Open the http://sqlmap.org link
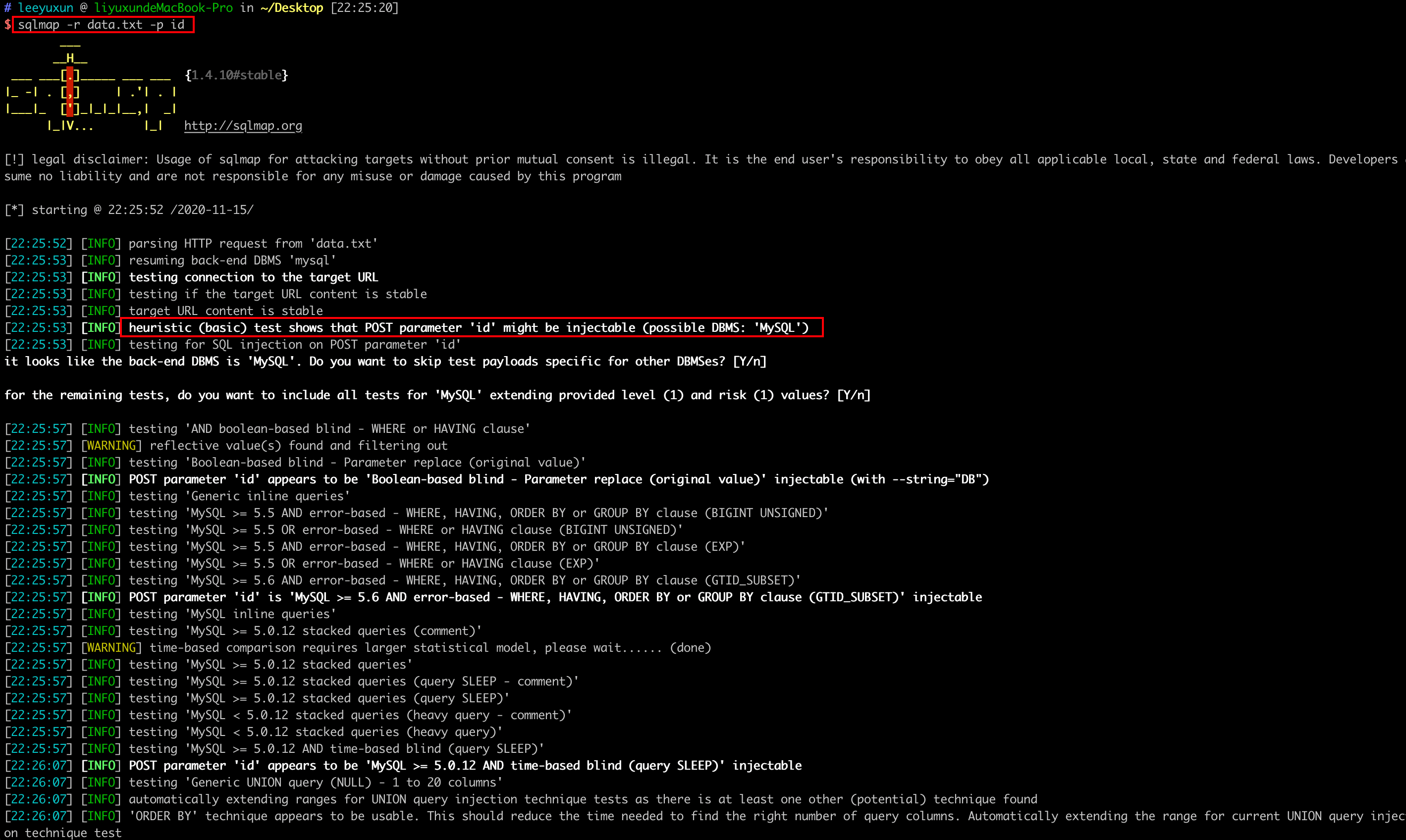1406x840 pixels. [x=243, y=126]
